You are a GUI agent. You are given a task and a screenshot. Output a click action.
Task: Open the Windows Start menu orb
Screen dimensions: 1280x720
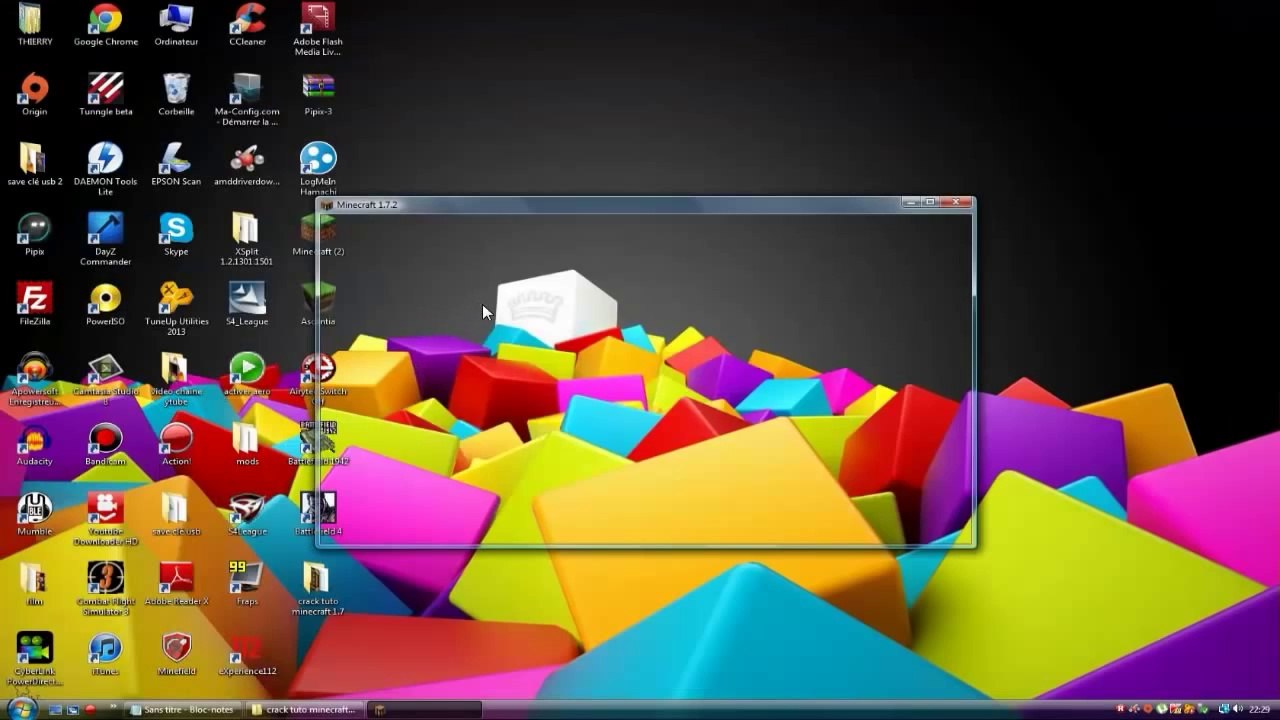click(21, 709)
